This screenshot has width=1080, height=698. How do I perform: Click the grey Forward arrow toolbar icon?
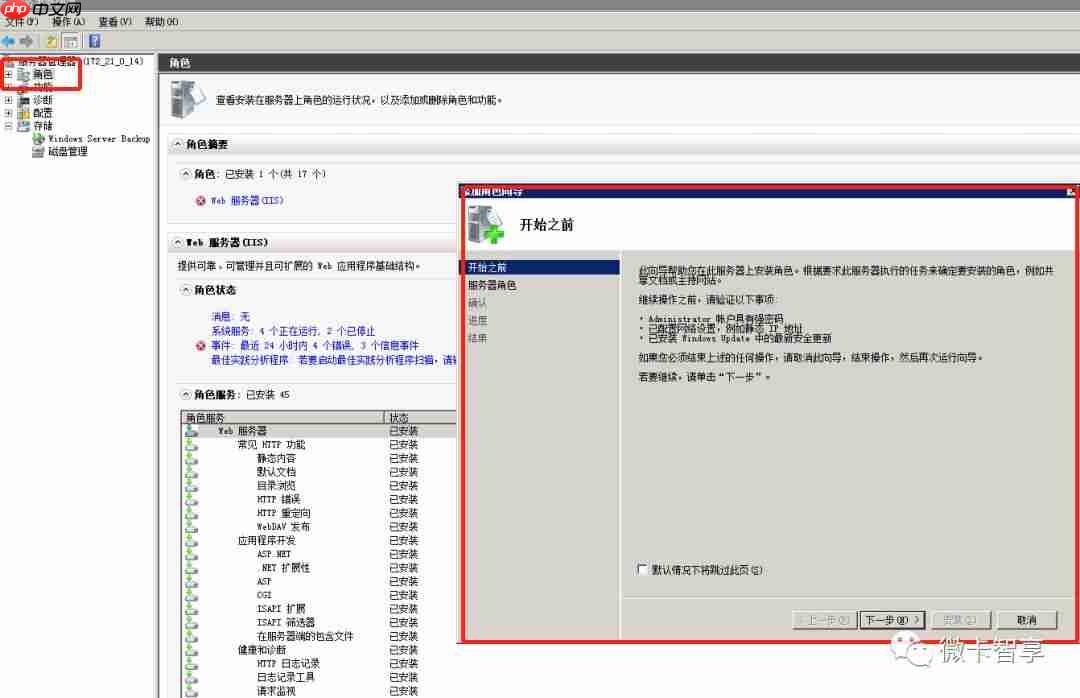[x=27, y=41]
